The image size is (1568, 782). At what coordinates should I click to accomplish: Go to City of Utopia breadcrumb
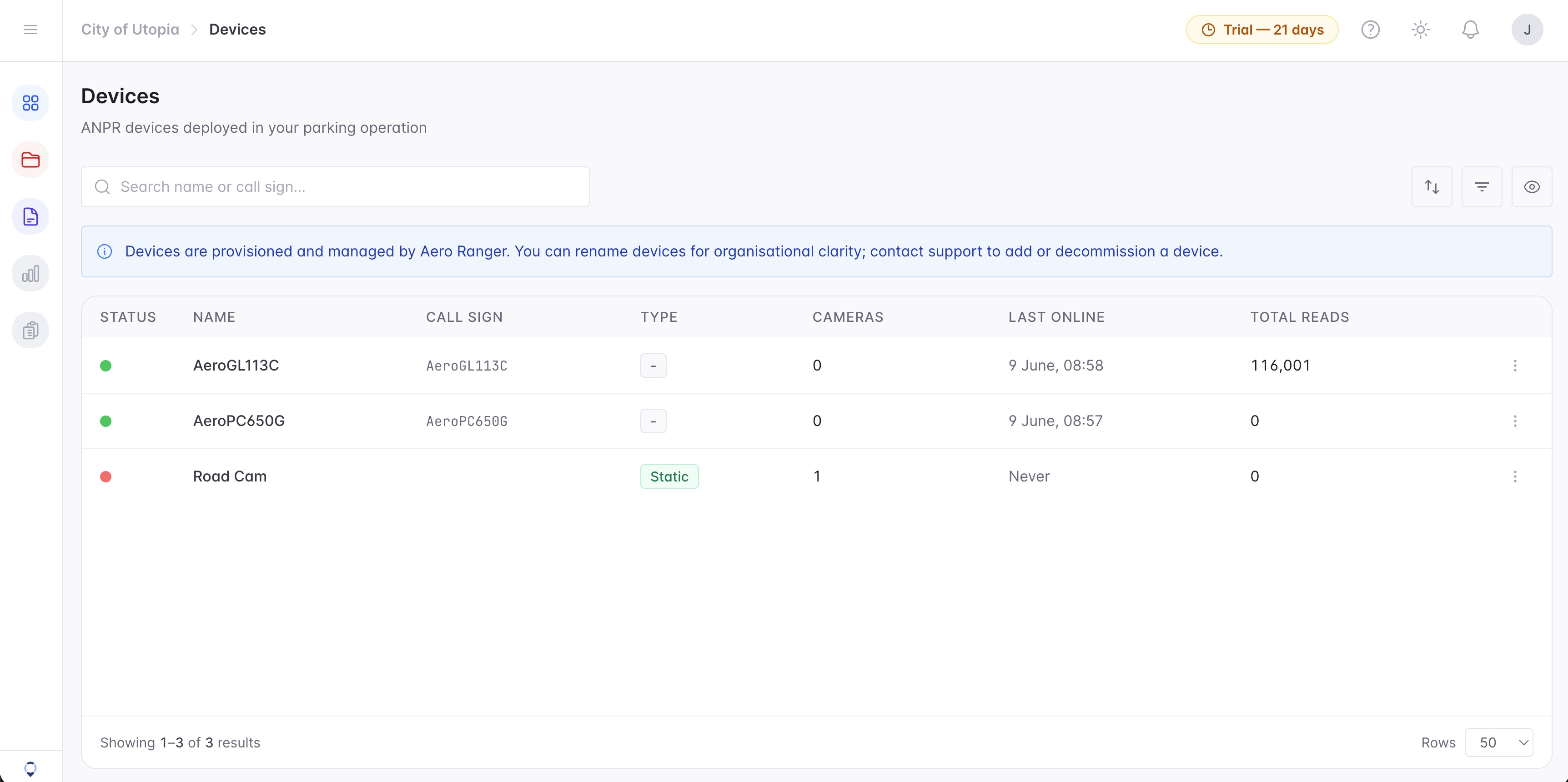pyautogui.click(x=130, y=30)
